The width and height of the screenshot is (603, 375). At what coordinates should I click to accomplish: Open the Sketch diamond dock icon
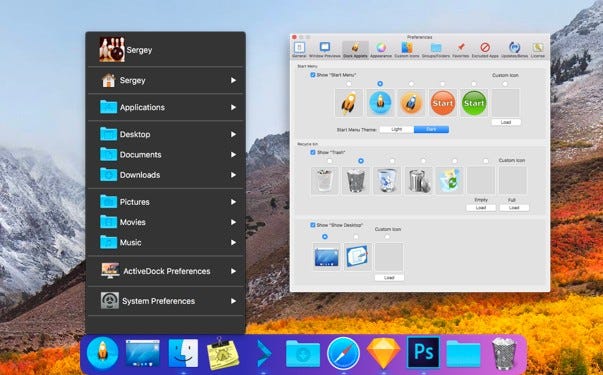383,353
